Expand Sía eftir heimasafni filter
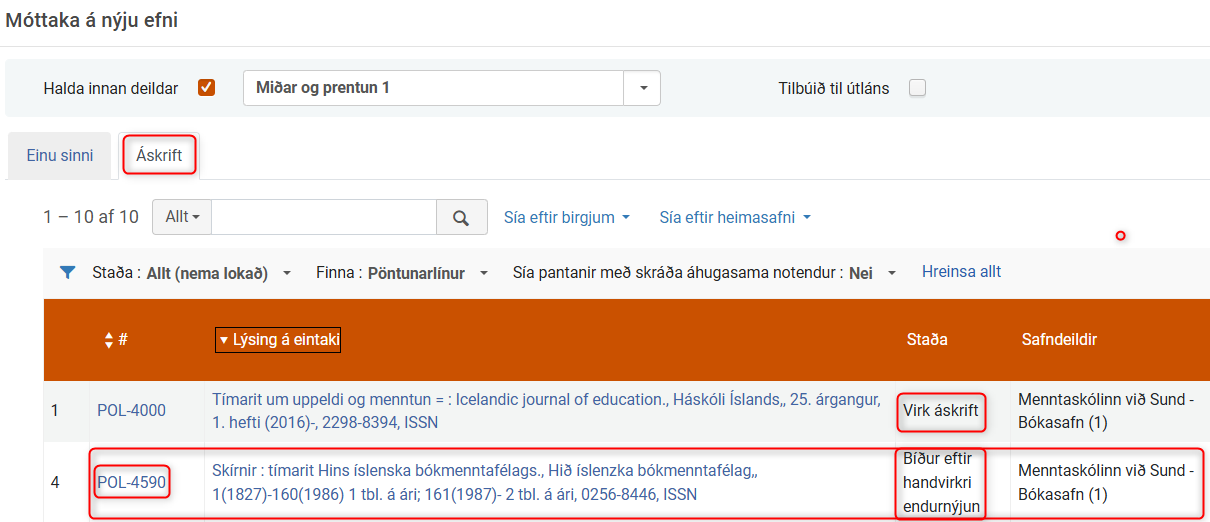Screen dimensions: 1210x522 734,217
